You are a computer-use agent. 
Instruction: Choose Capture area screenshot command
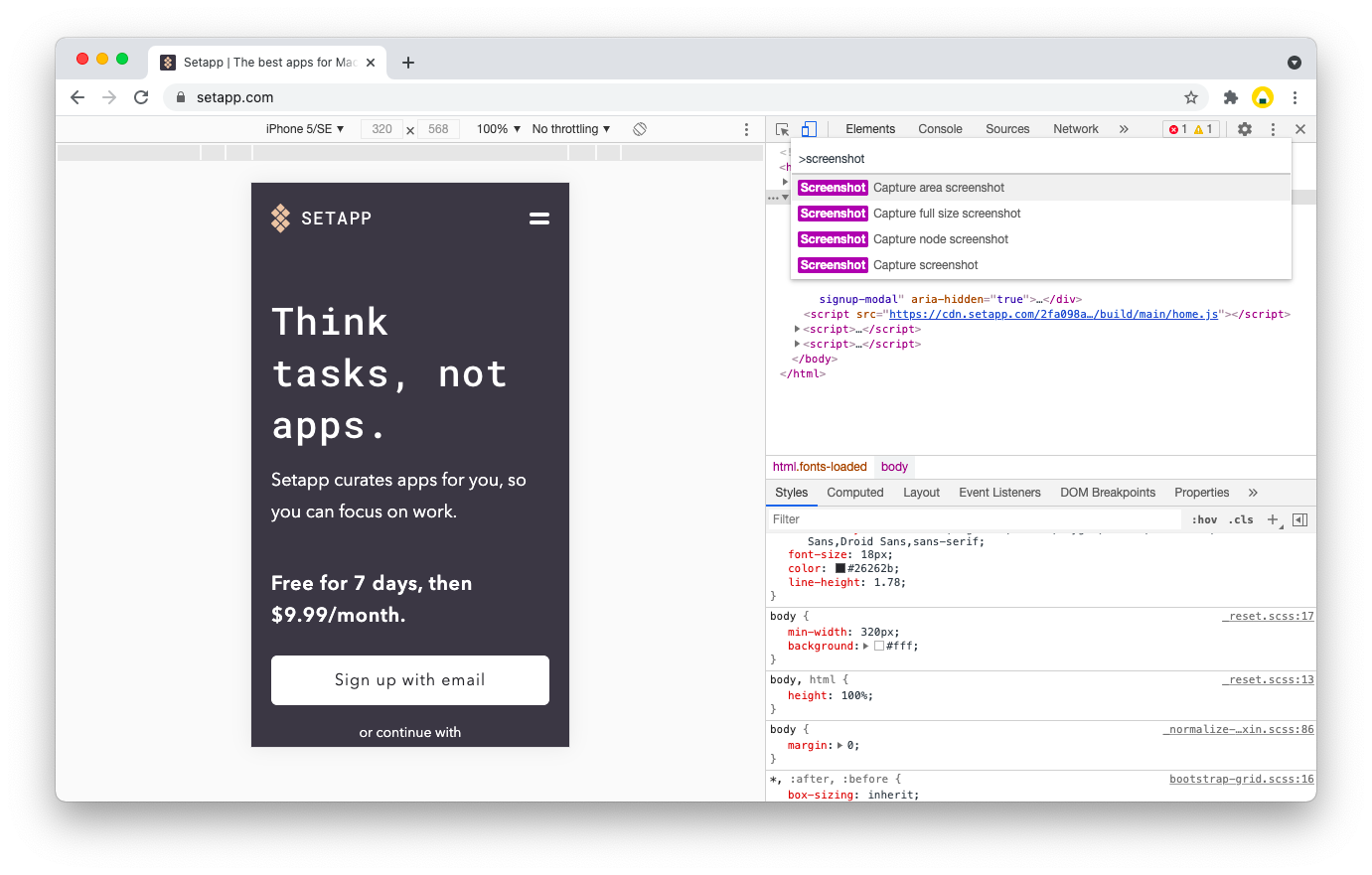click(x=1041, y=188)
